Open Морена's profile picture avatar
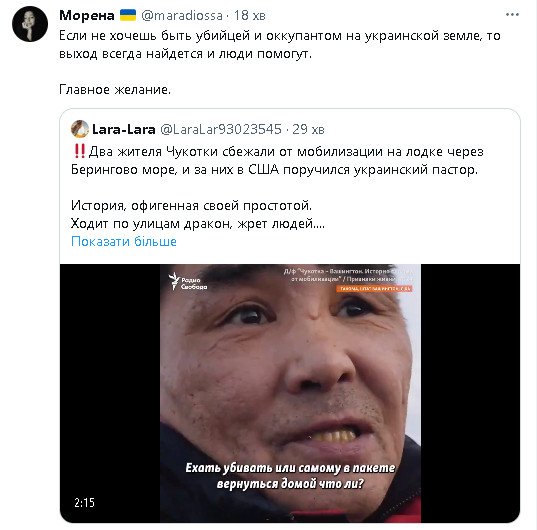The image size is (537, 530). pyautogui.click(x=30, y=24)
